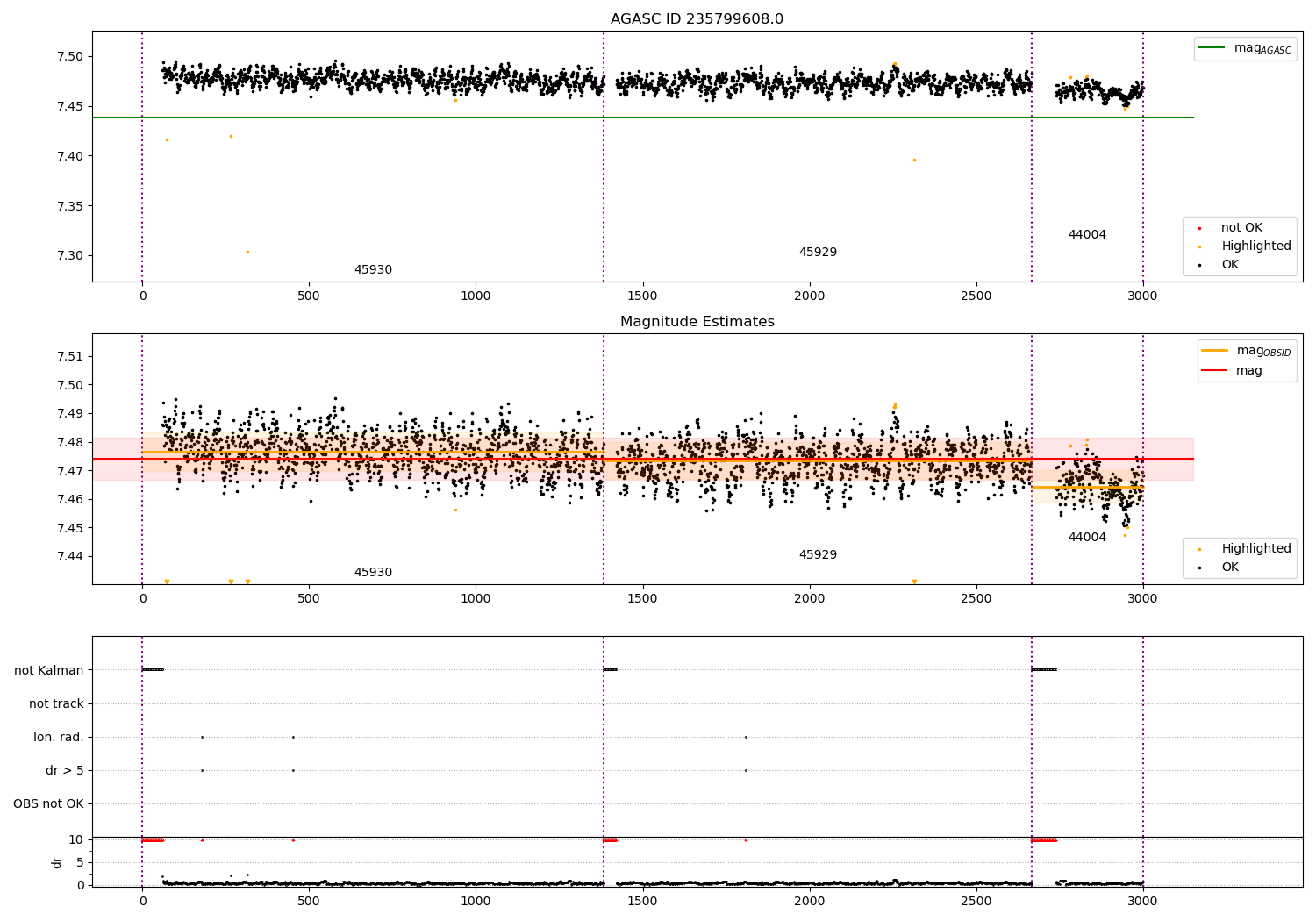Click the red mag legend line swatch
The width and height of the screenshot is (1316, 921).
[1215, 370]
